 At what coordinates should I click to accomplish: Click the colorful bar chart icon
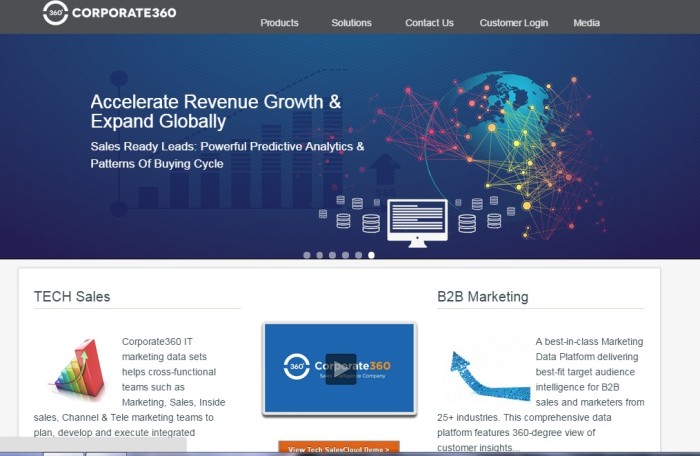(x=79, y=369)
